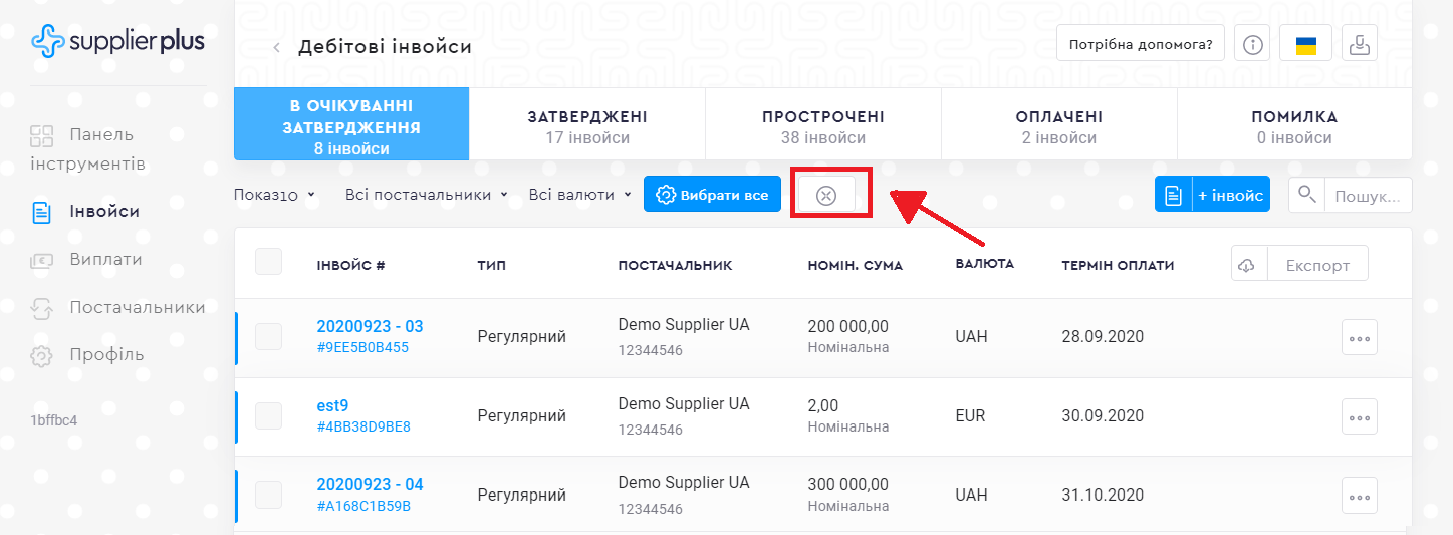Viewport: 1453px width, 535px height.
Task: Click the search magnifier icon
Action: pos(1306,194)
